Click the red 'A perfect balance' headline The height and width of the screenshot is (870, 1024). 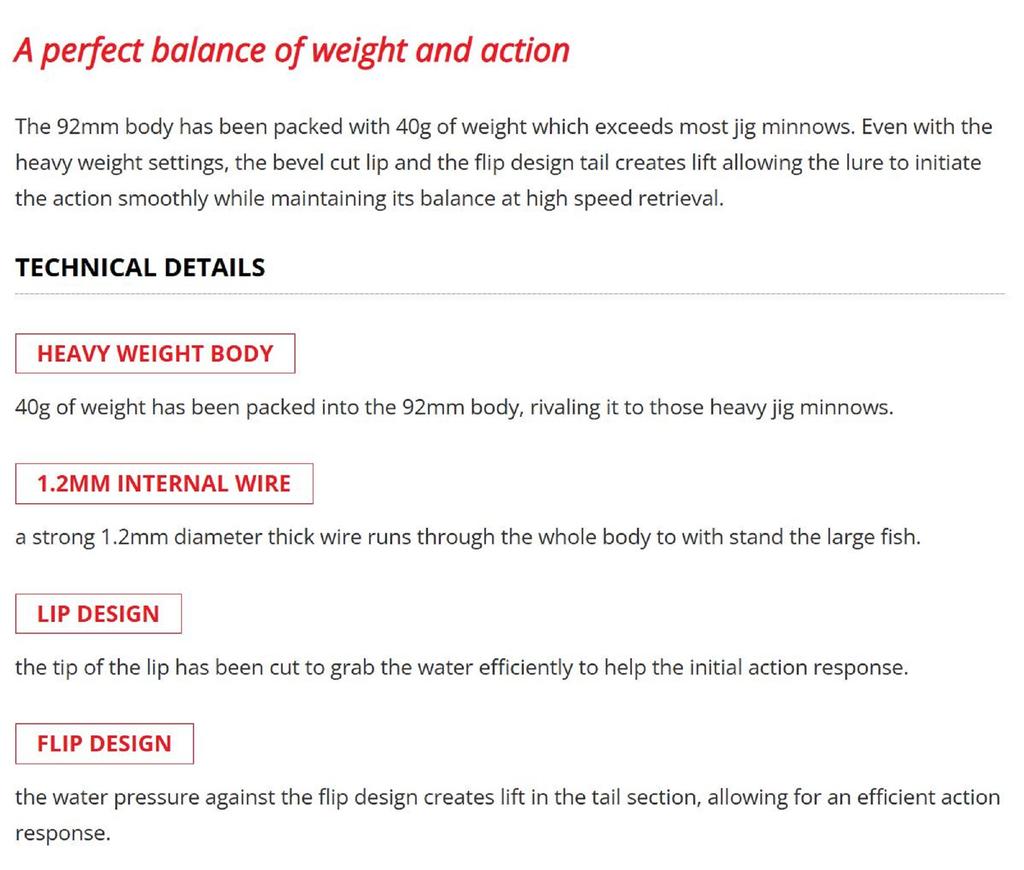pyautogui.click(x=291, y=51)
